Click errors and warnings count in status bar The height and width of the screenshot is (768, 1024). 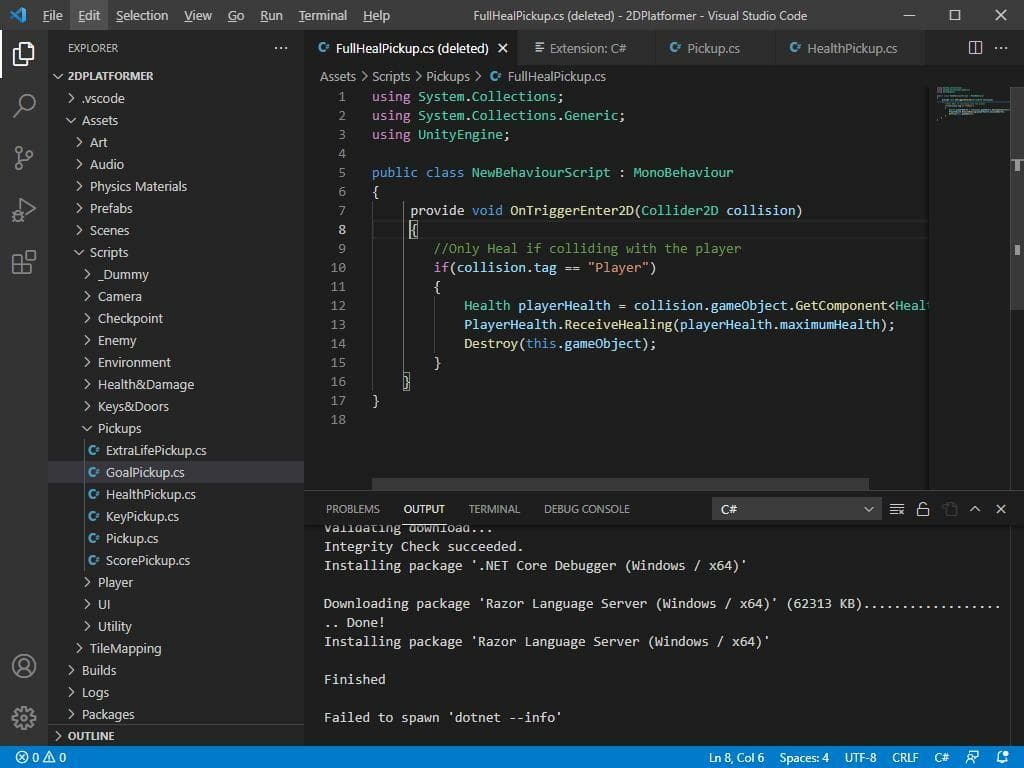click(40, 758)
